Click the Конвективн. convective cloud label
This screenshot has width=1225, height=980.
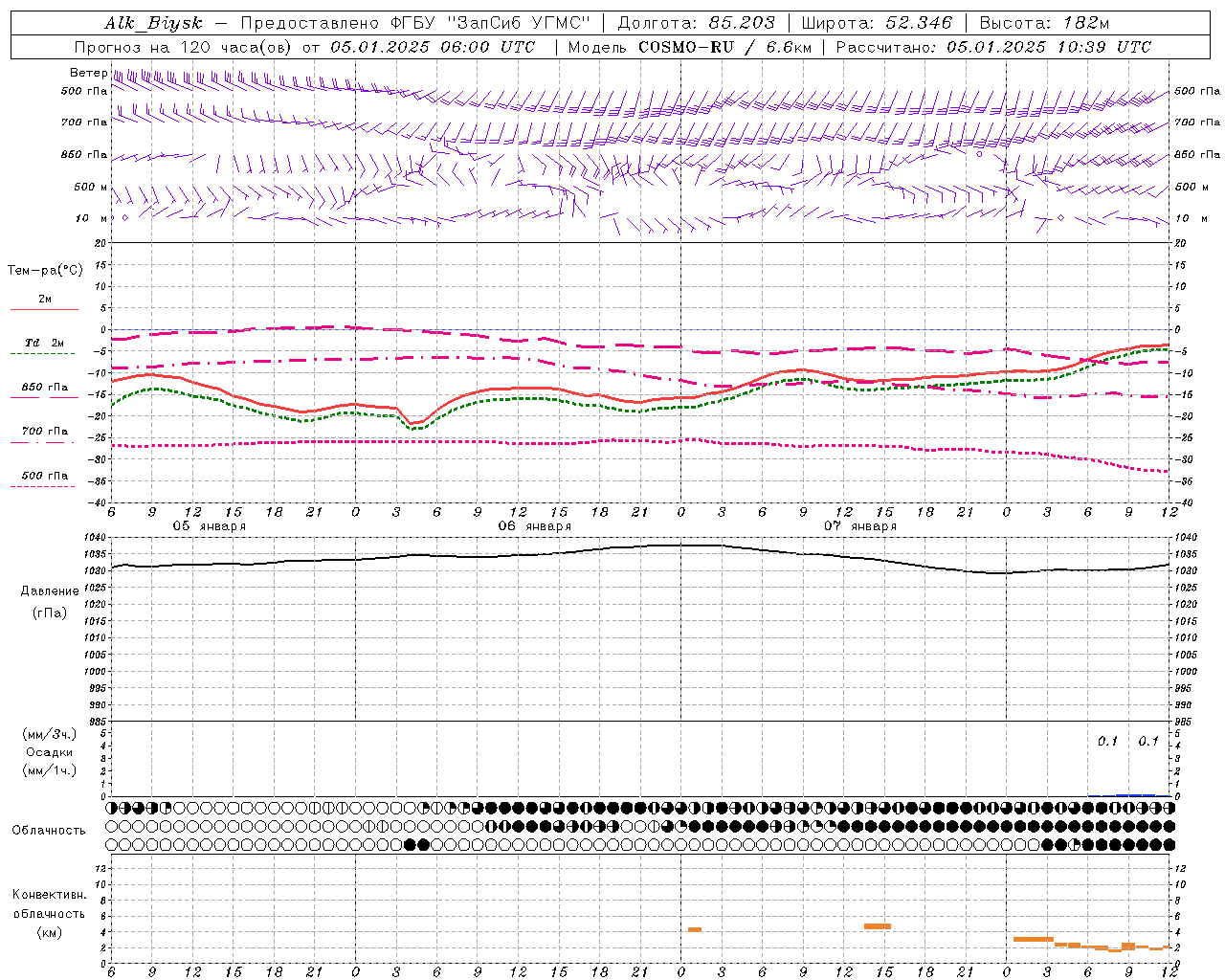49,895
